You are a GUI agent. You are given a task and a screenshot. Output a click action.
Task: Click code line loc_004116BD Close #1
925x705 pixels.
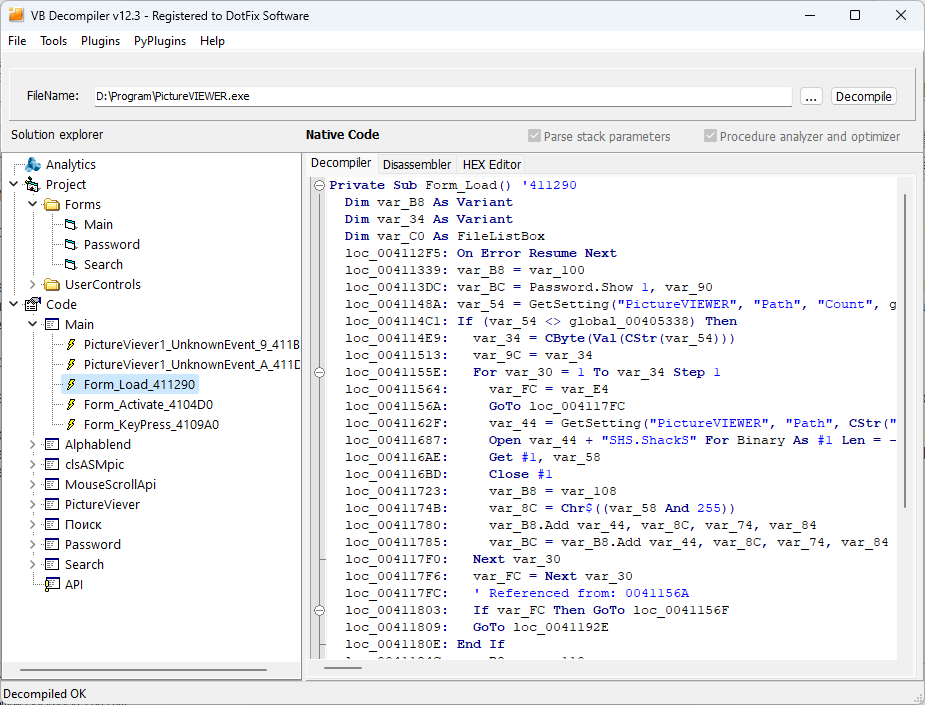tap(449, 474)
